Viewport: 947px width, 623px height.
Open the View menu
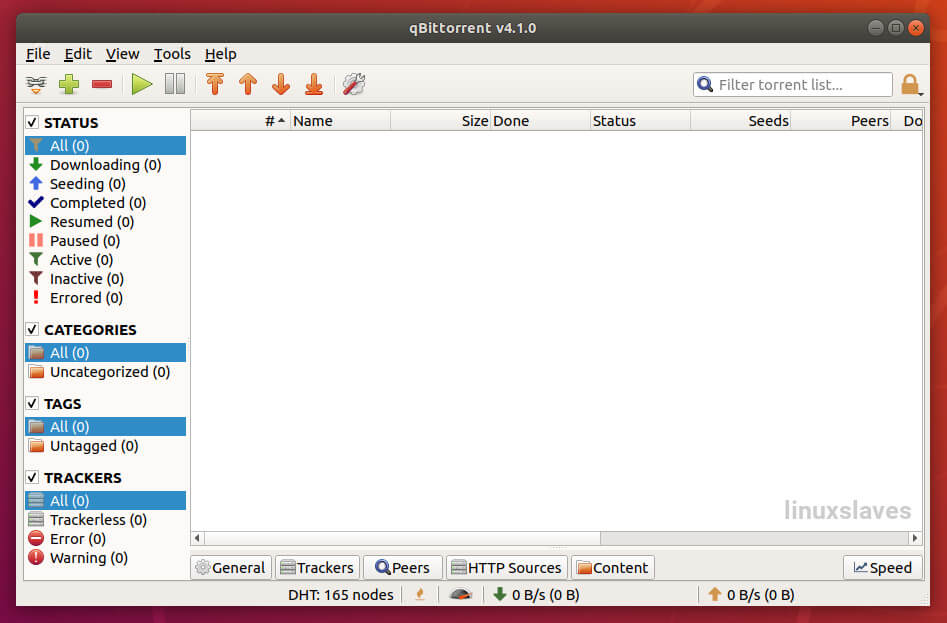click(x=123, y=54)
